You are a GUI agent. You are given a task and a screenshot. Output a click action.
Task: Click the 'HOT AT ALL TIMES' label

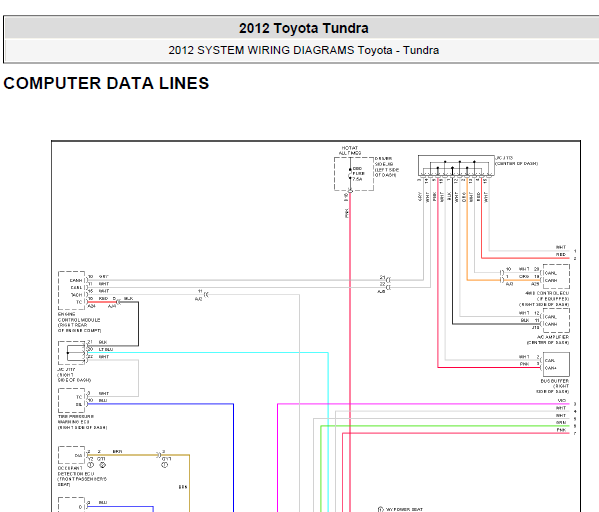click(x=350, y=150)
